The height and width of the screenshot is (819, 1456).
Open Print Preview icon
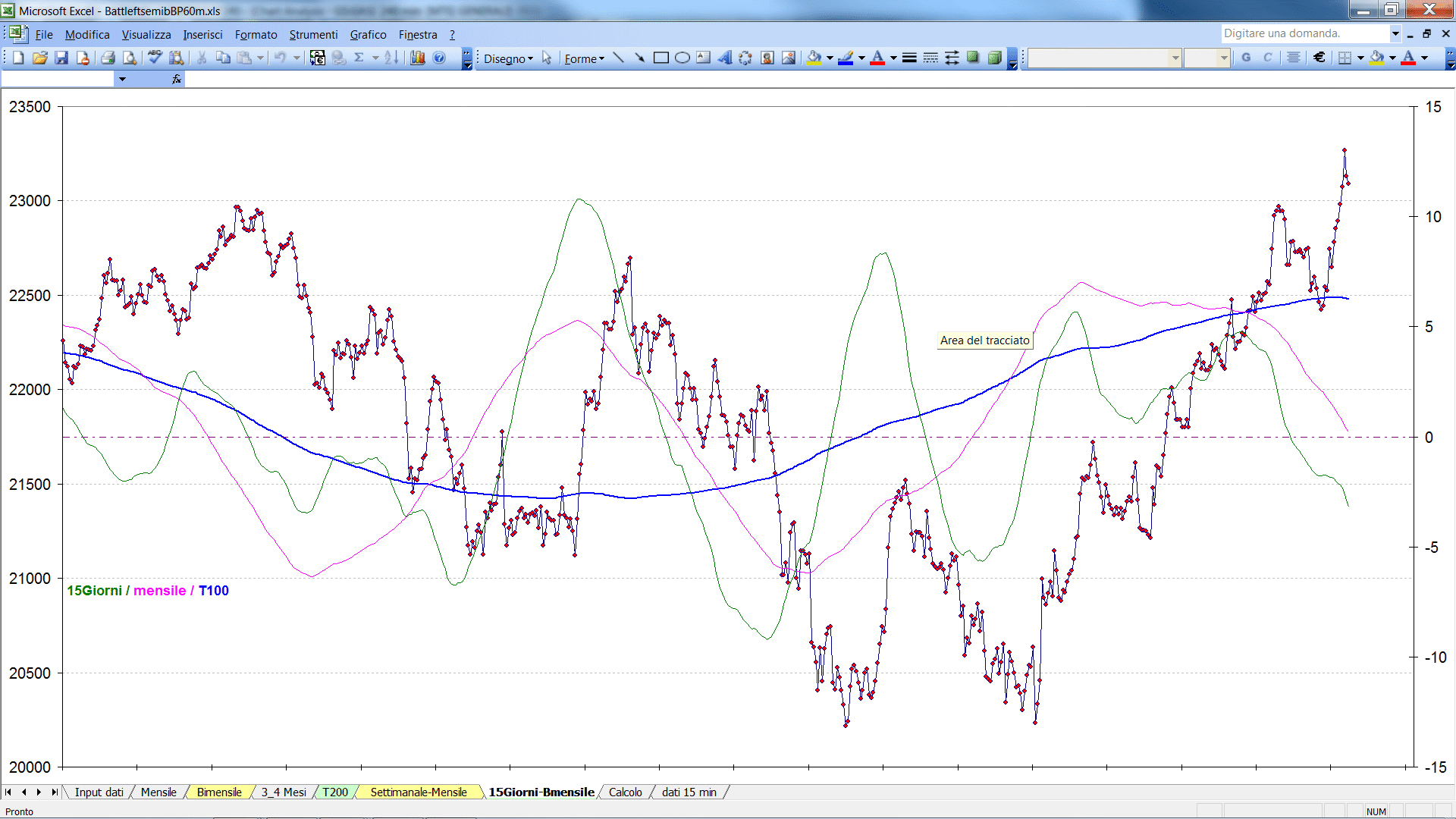(130, 58)
